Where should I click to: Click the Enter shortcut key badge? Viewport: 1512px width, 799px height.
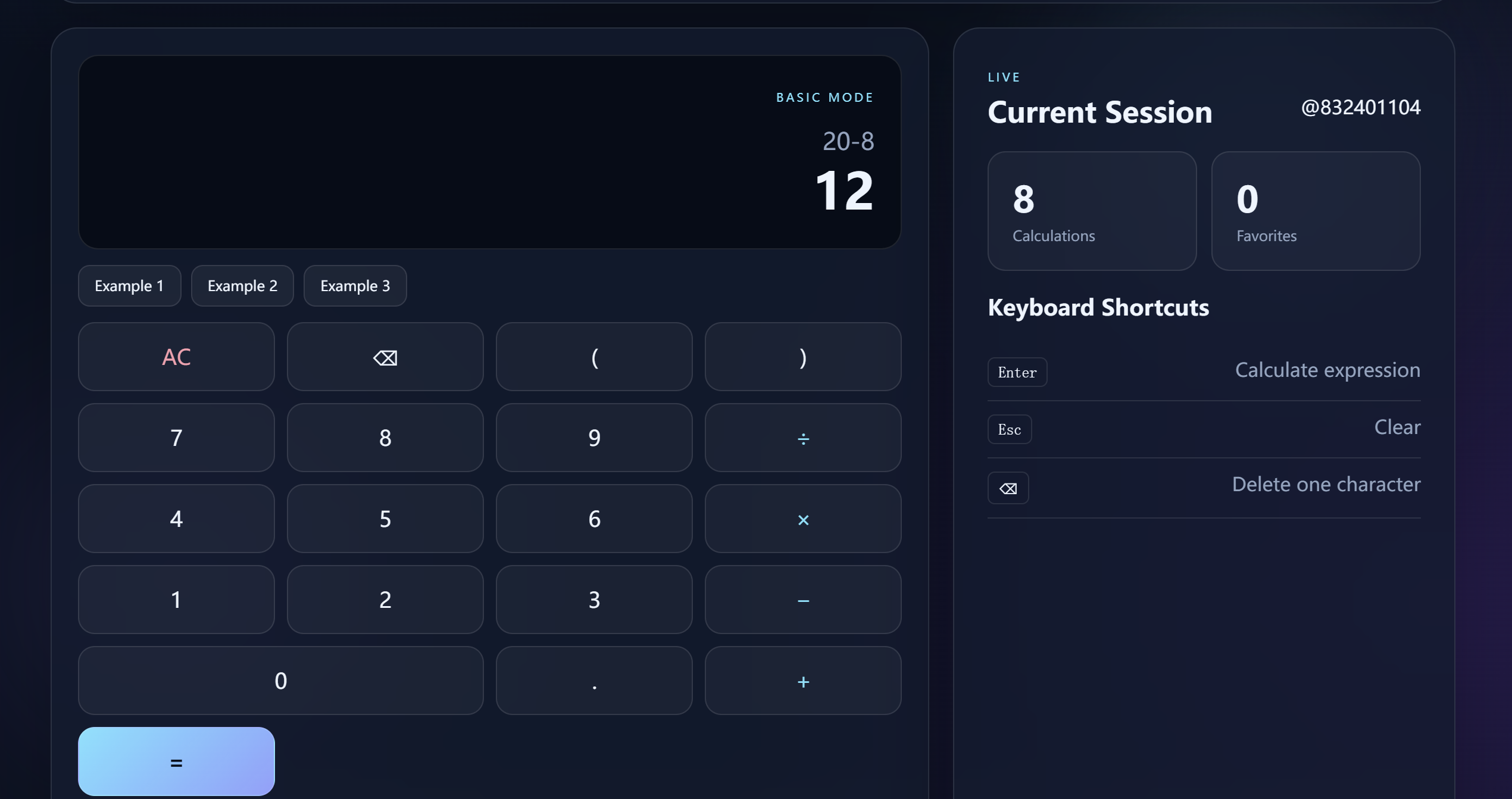(x=1017, y=372)
